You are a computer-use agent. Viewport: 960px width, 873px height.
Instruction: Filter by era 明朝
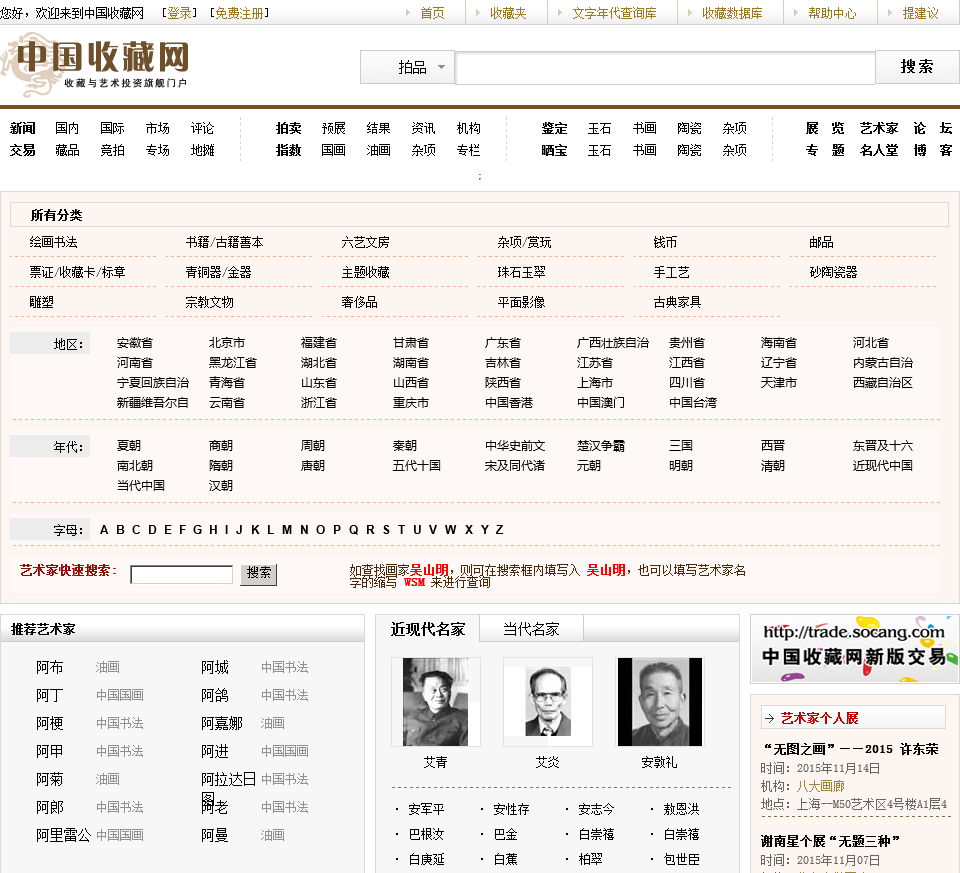tap(680, 466)
